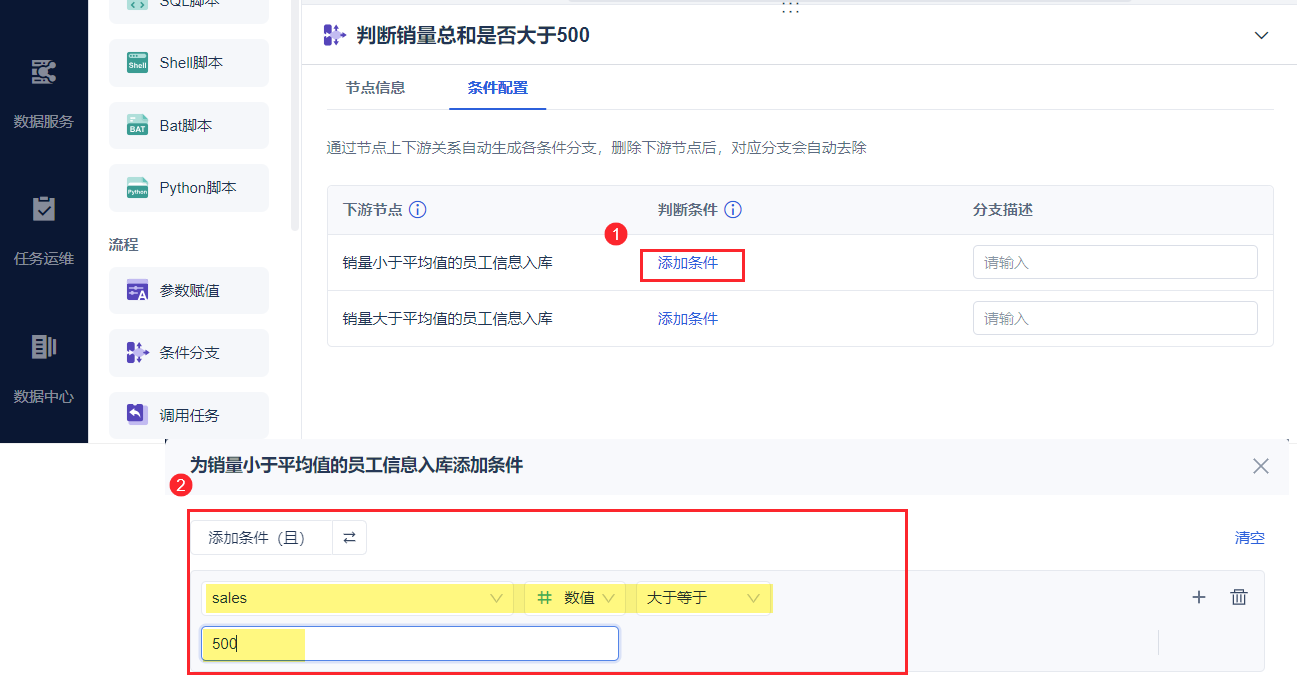This screenshot has width=1297, height=686.
Task: Click the 添加条件（且） button
Action: [261, 537]
